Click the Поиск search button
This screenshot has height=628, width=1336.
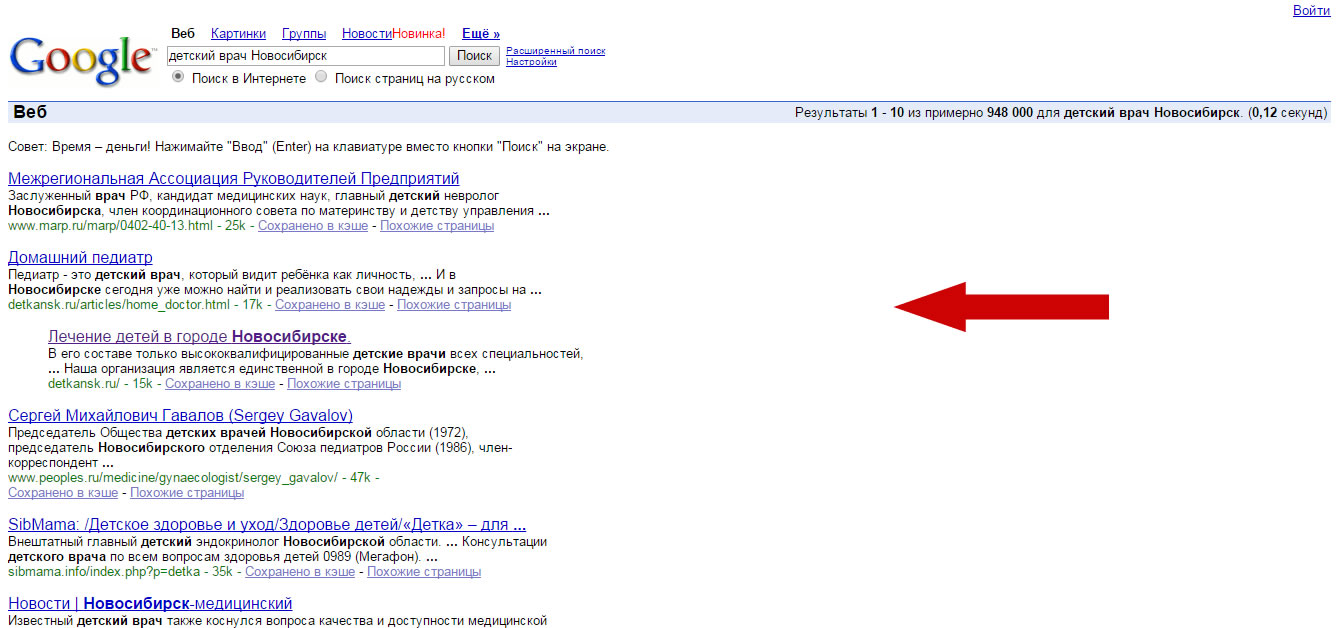pos(474,56)
